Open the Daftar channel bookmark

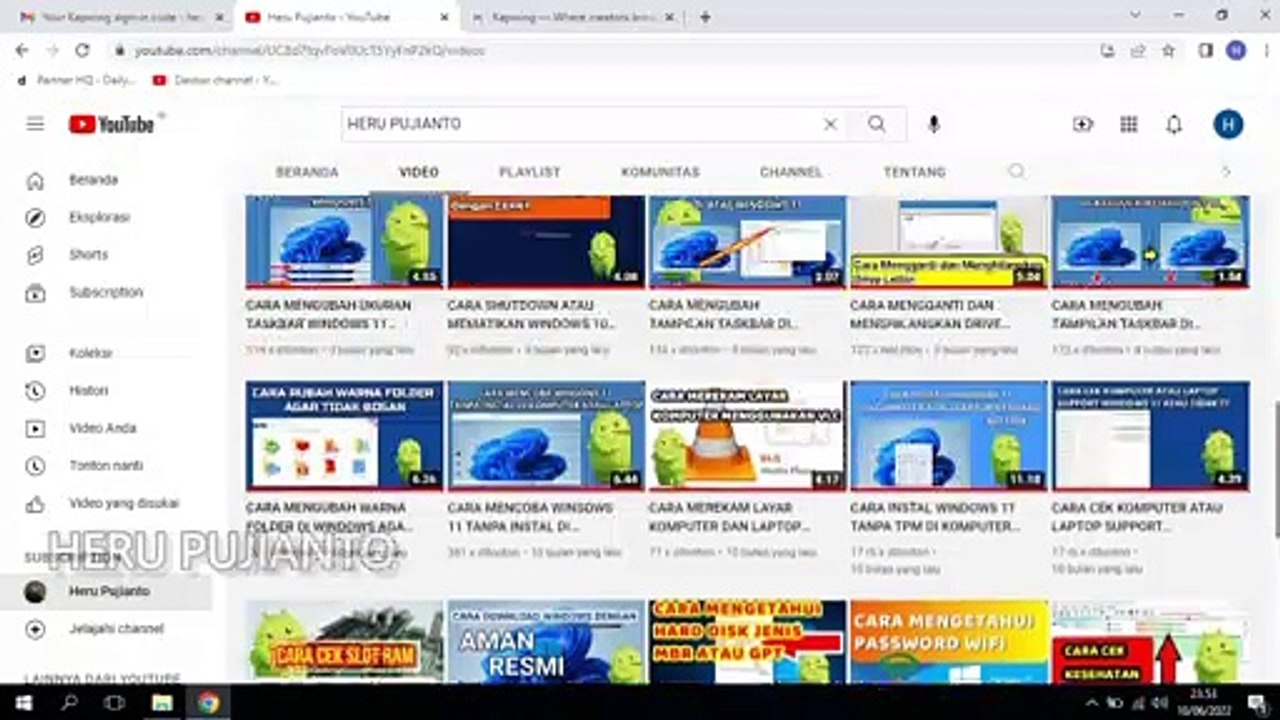pos(217,80)
